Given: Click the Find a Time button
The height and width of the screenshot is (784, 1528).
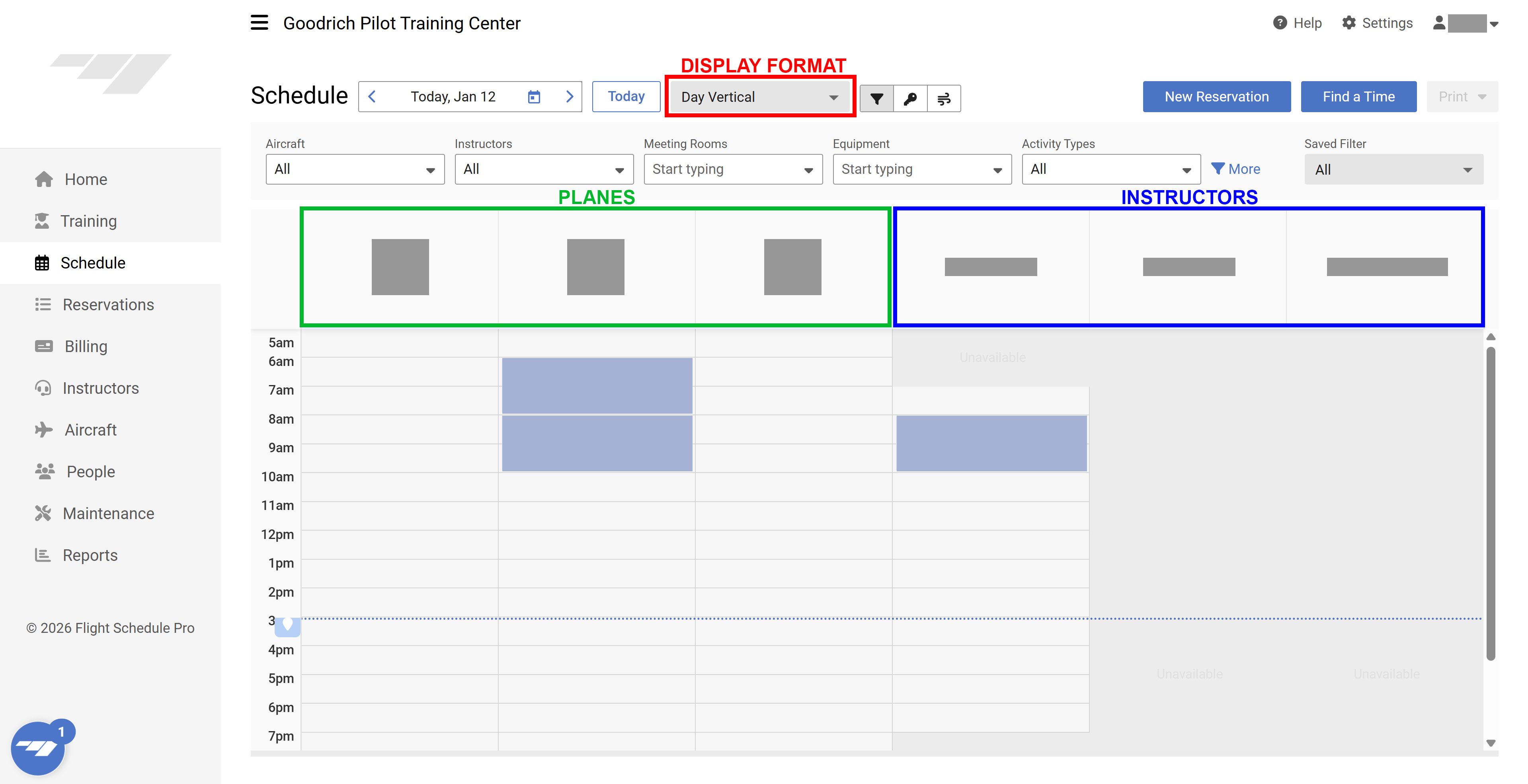Looking at the screenshot, I should [x=1358, y=97].
